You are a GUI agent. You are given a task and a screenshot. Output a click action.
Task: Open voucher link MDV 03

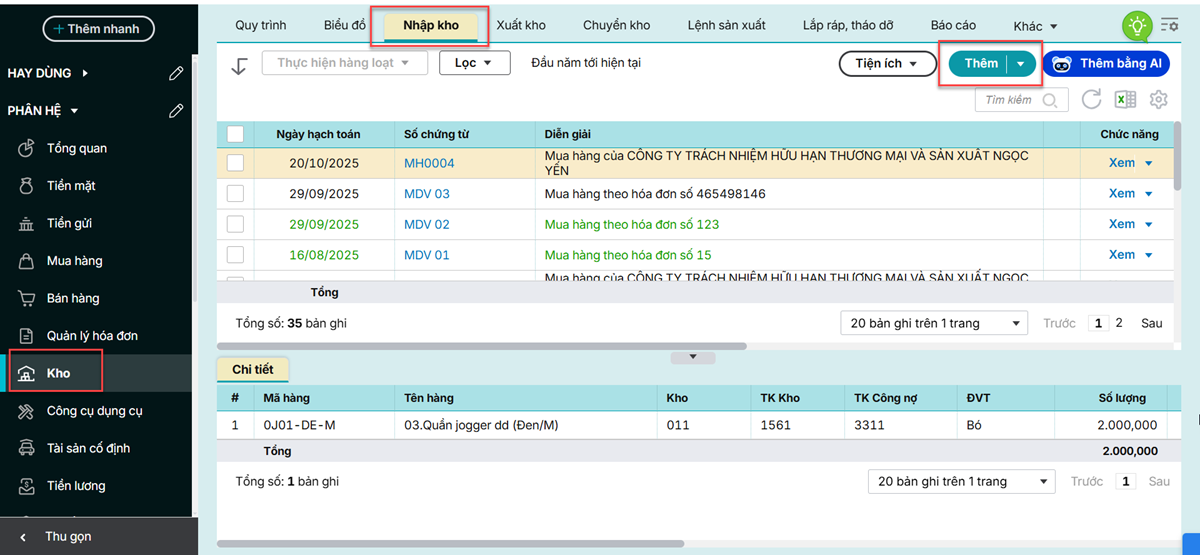click(x=427, y=194)
